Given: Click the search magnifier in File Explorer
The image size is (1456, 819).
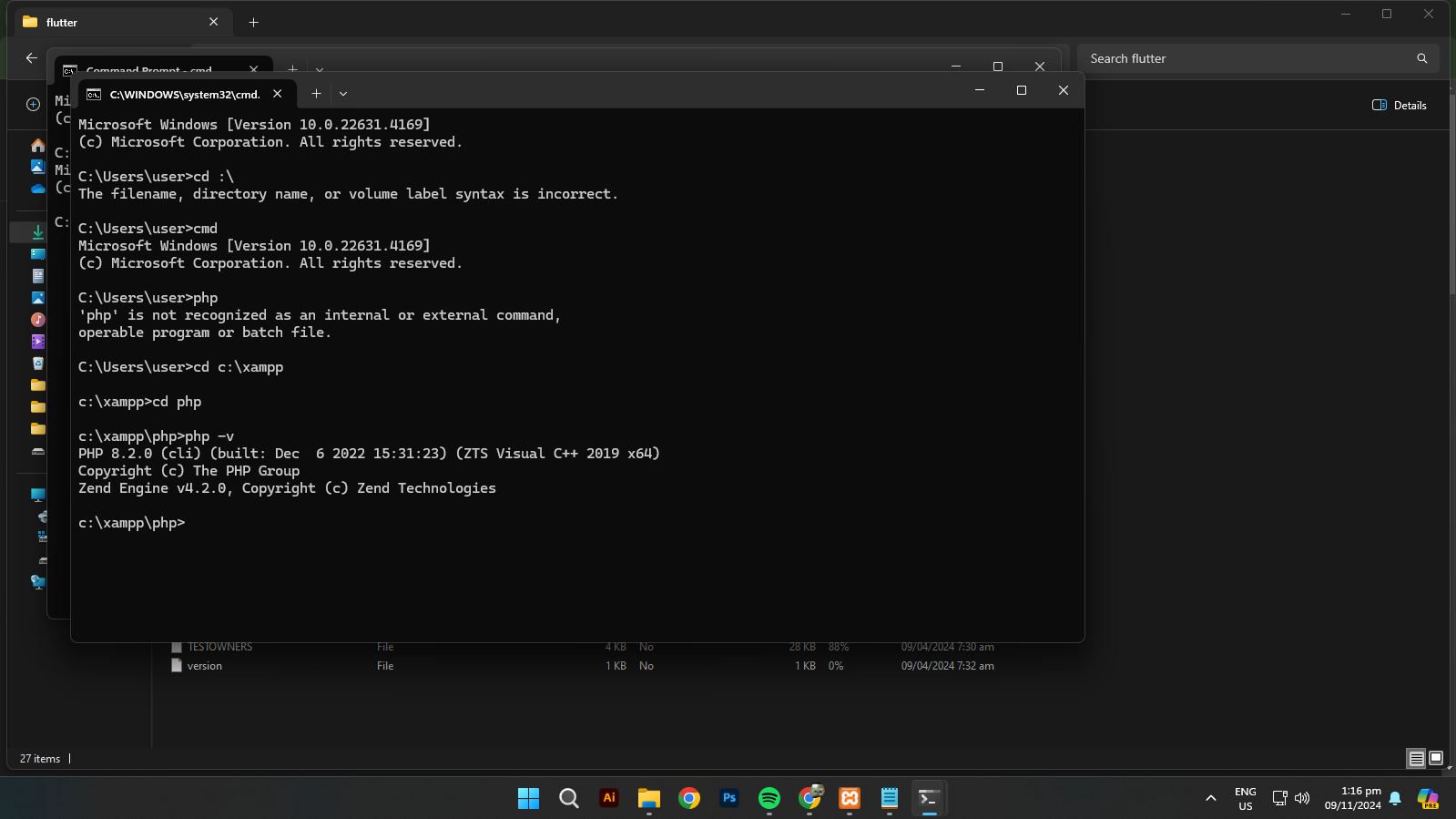Looking at the screenshot, I should pos(1422,58).
